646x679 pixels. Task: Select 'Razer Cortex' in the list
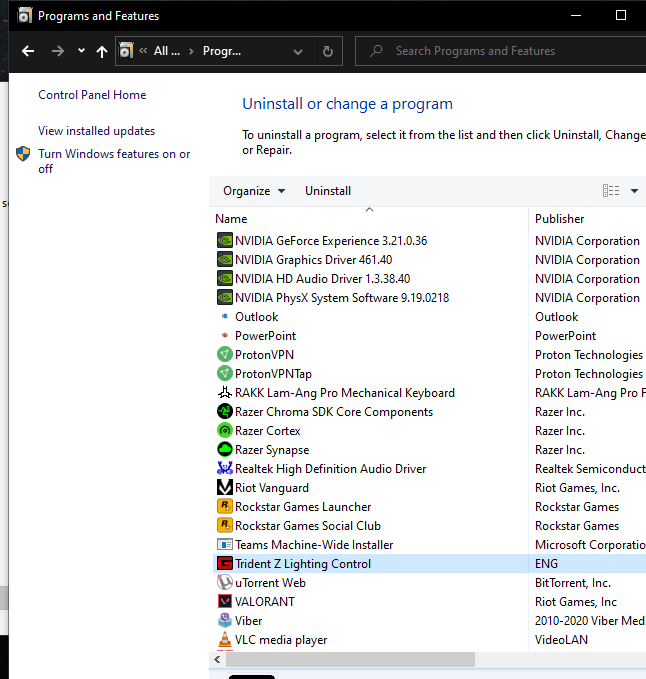(x=268, y=431)
